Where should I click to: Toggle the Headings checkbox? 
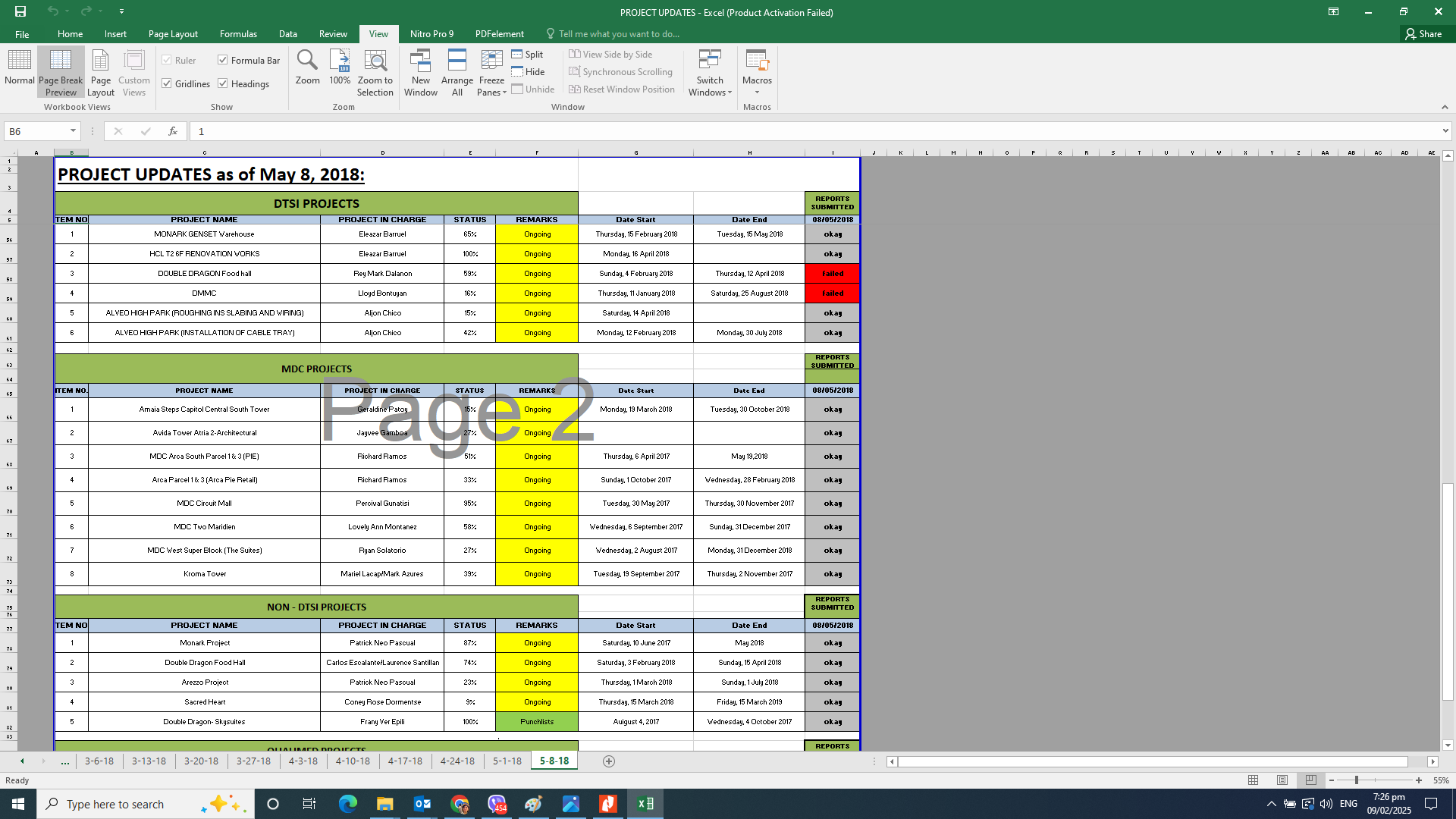tap(223, 83)
